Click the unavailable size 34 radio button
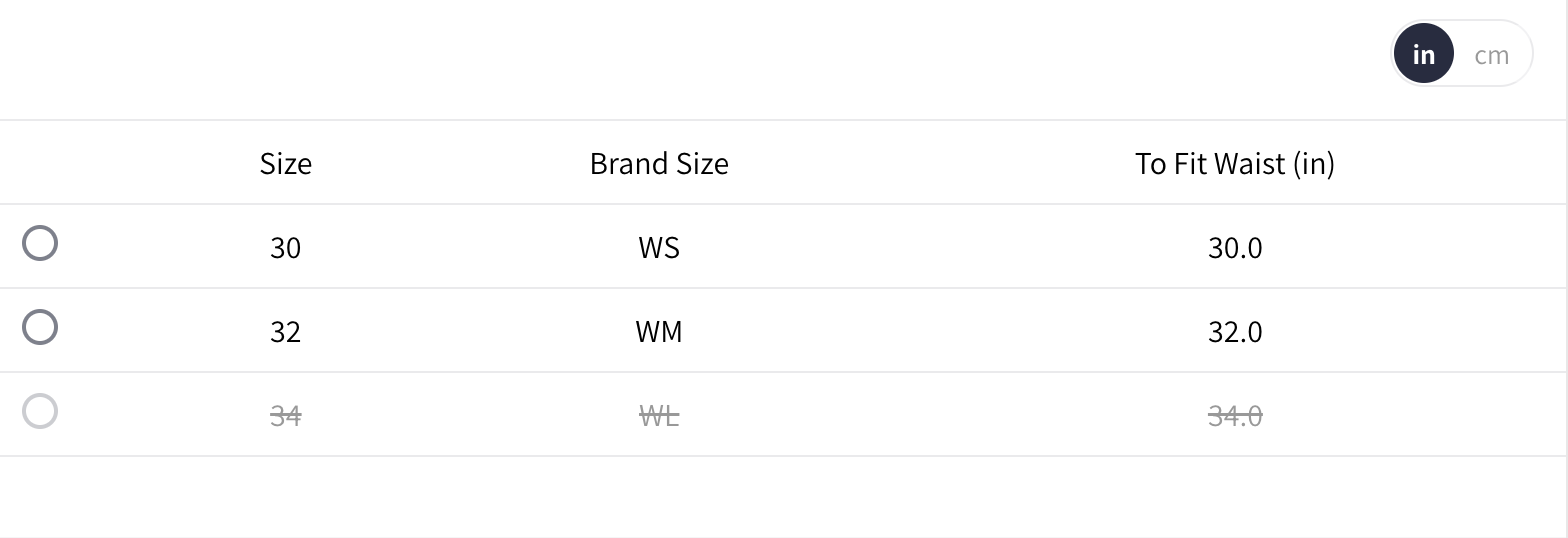 [40, 412]
